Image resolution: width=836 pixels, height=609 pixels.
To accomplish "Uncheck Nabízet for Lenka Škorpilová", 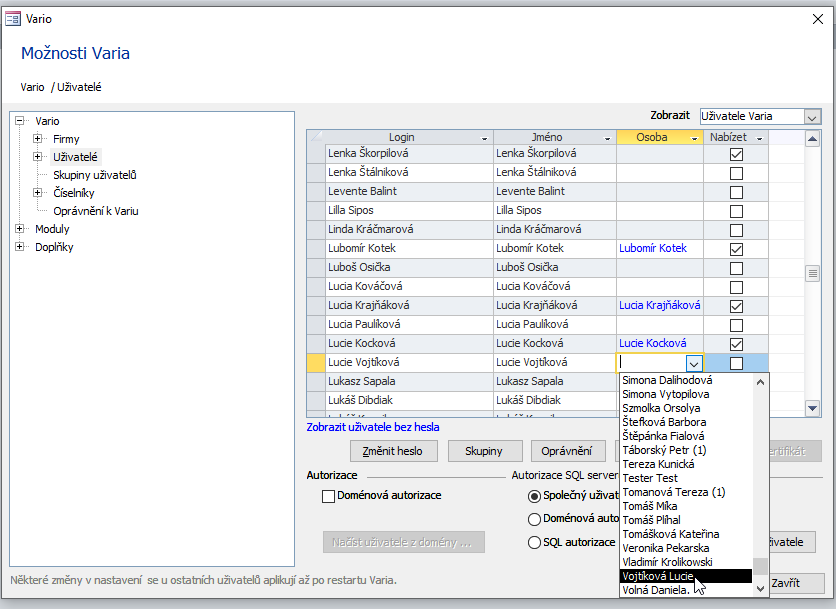I will (736, 155).
